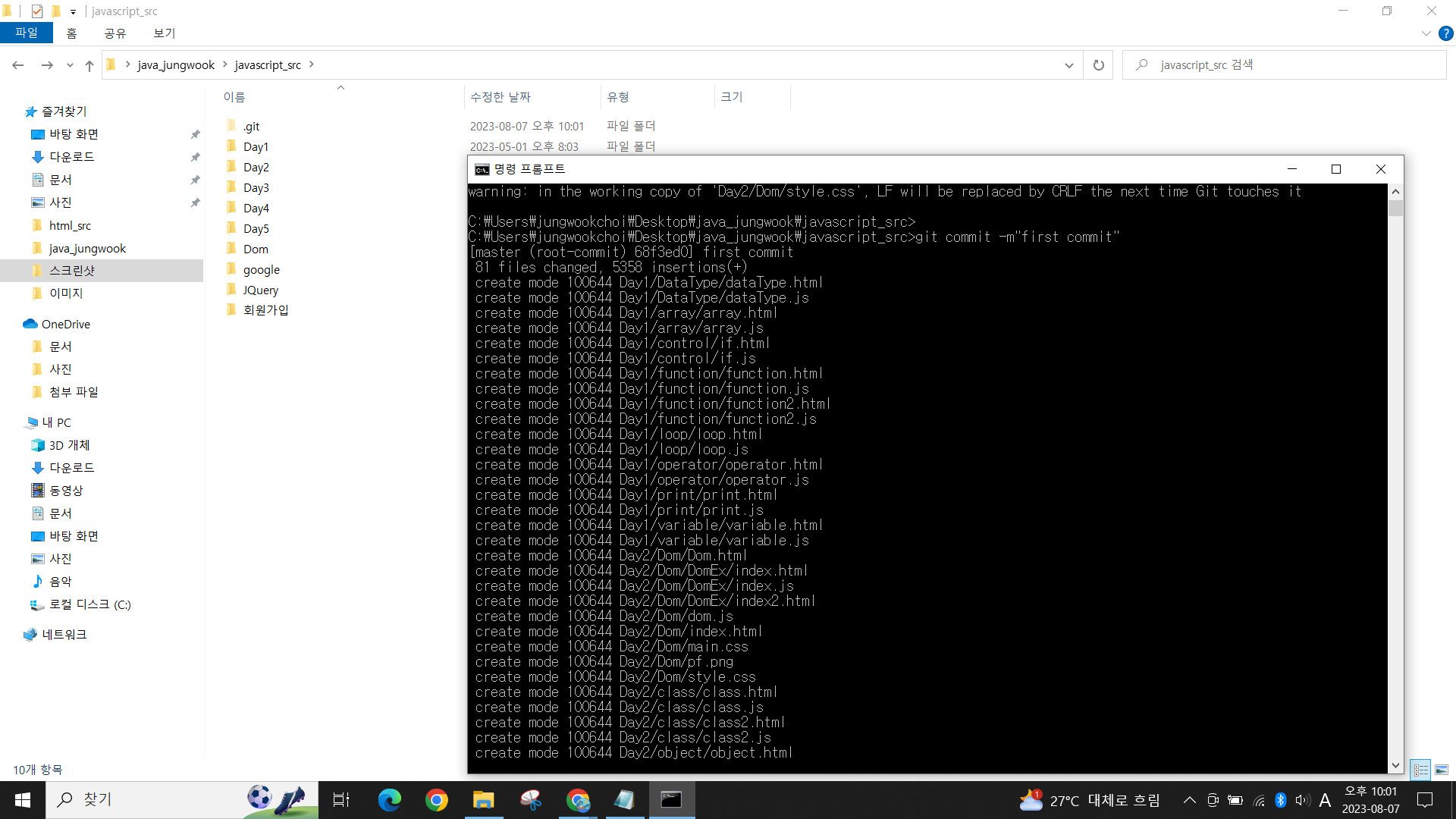
Task: Click the Back navigation arrow
Action: pos(18,65)
